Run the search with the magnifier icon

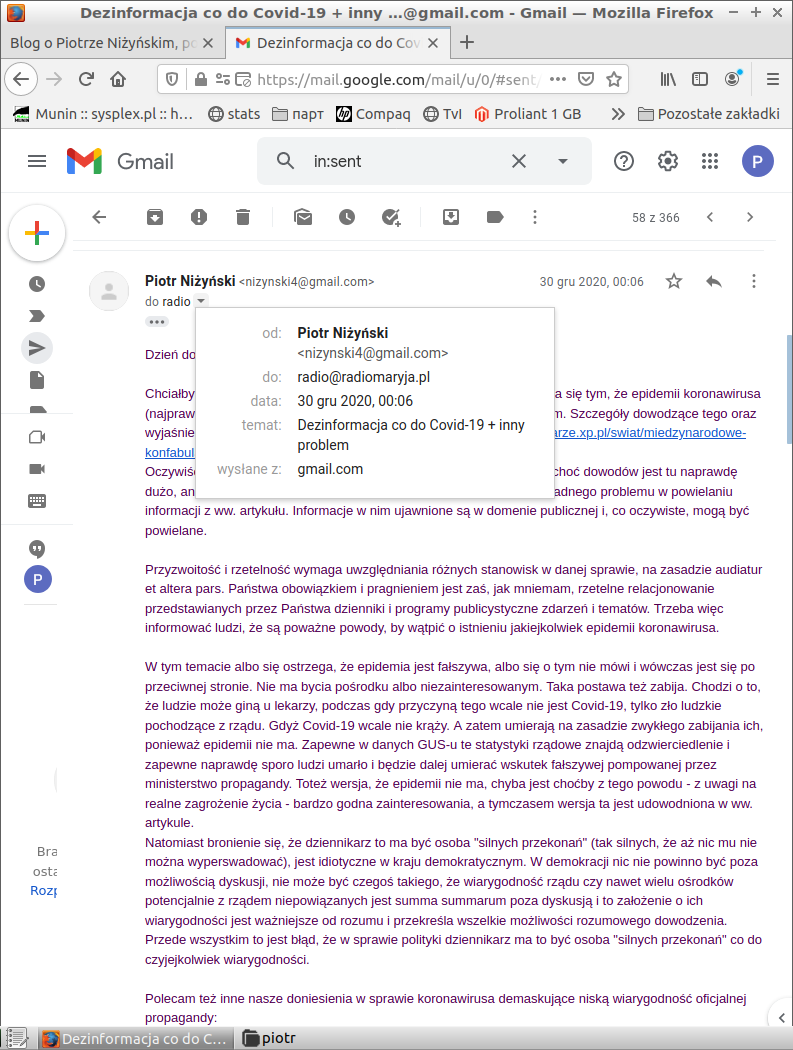tap(285, 161)
